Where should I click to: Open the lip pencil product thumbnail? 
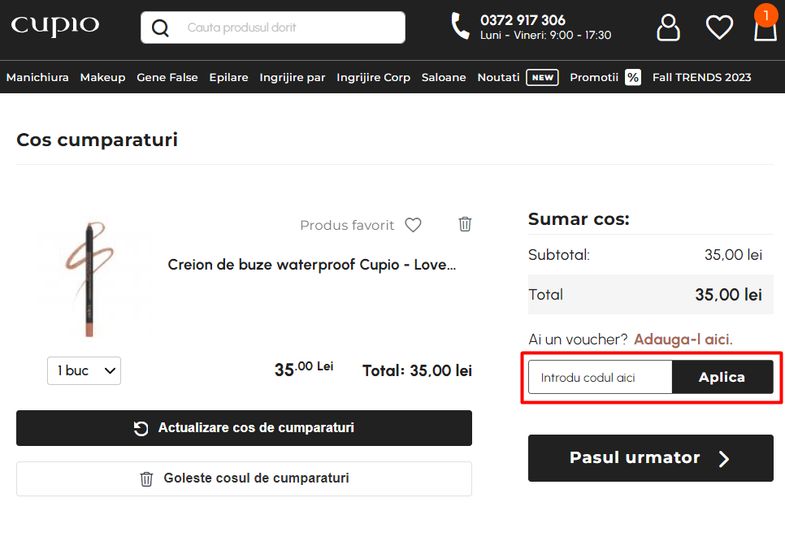click(90, 280)
